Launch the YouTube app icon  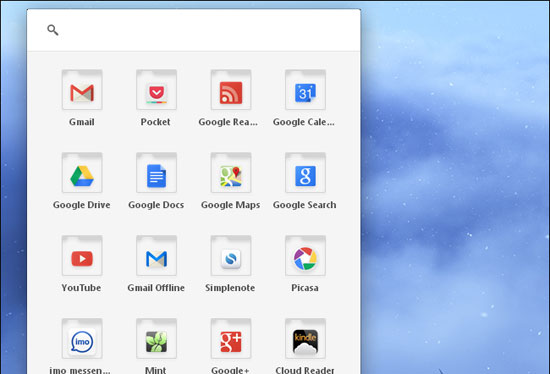pyautogui.click(x=82, y=255)
